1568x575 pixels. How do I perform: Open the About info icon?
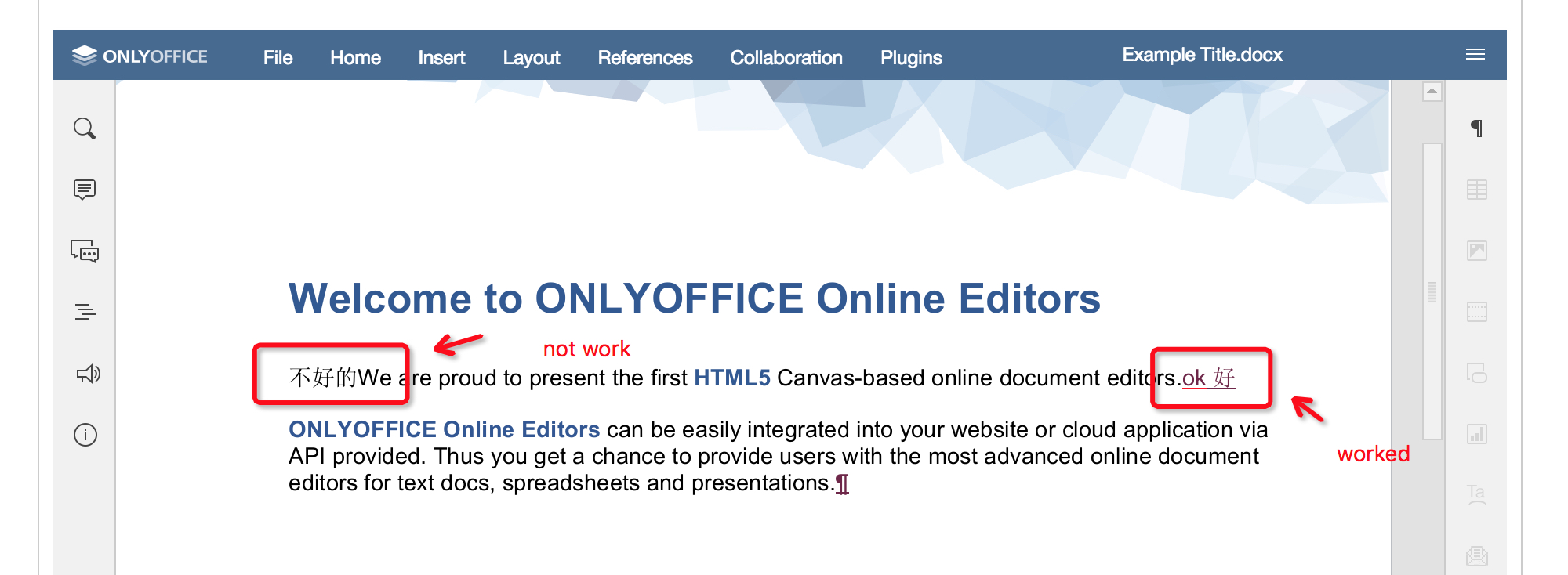coord(85,435)
